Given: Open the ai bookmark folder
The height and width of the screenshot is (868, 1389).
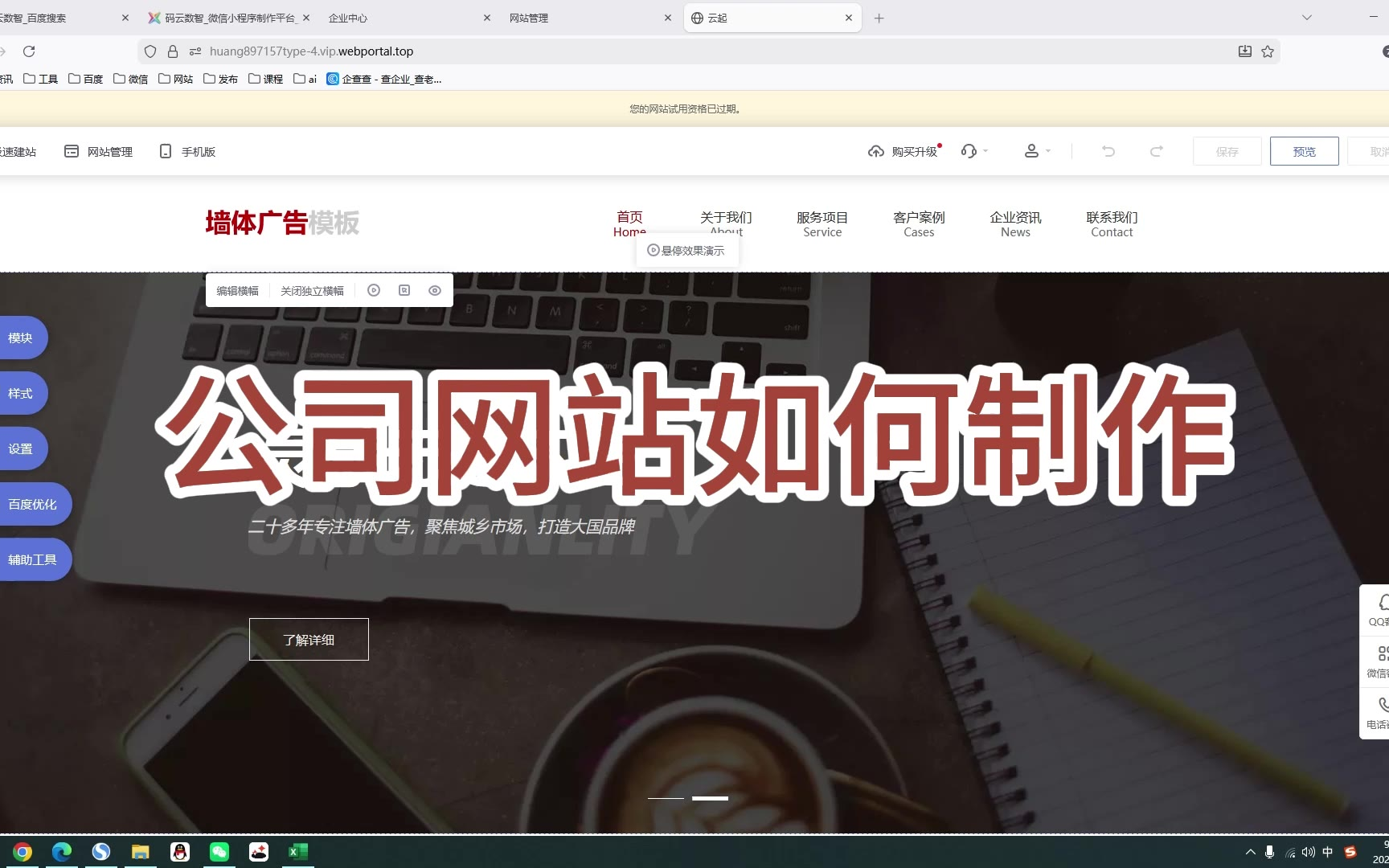Looking at the screenshot, I should click(305, 79).
